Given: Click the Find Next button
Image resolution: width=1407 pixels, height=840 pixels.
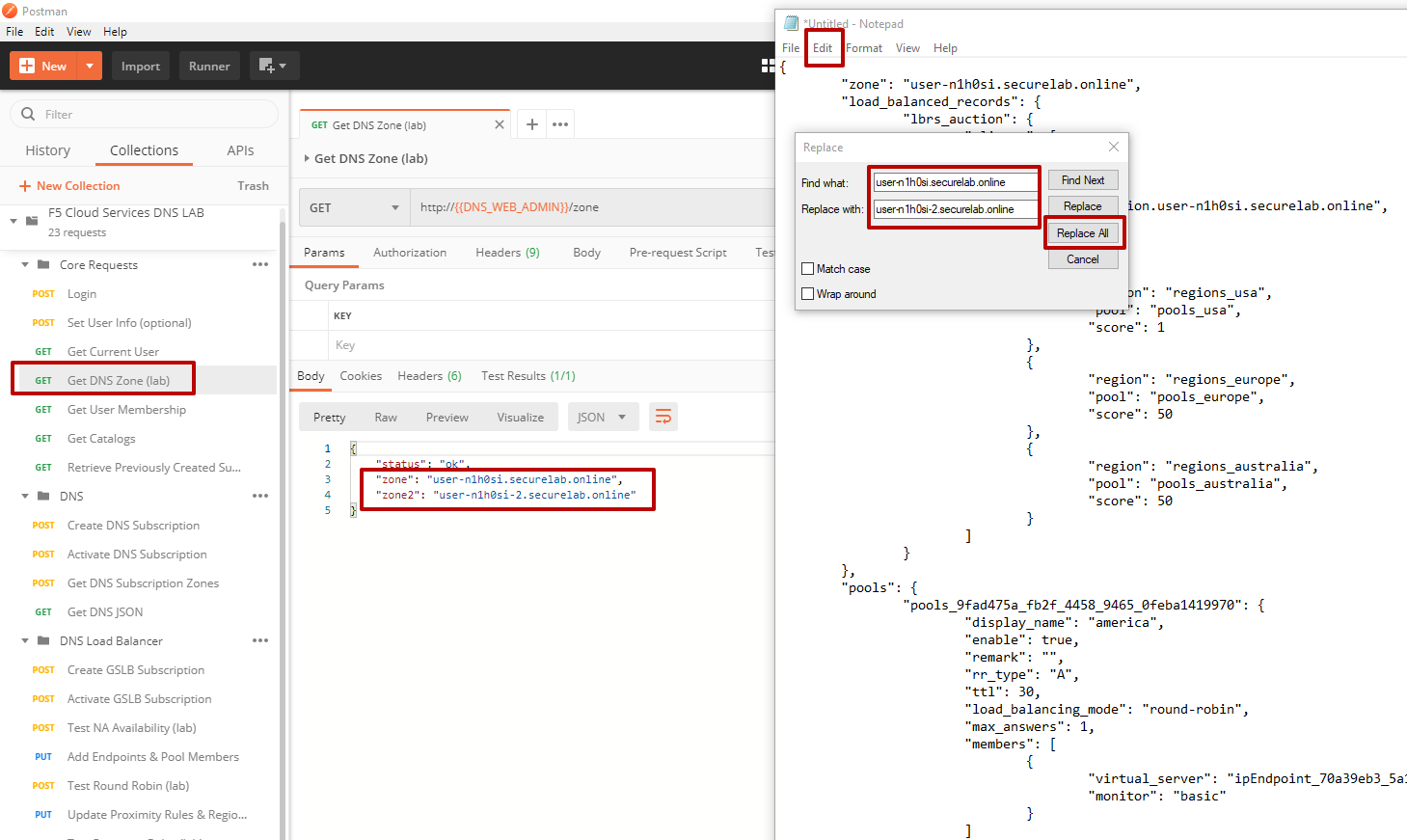Looking at the screenshot, I should click(x=1083, y=180).
